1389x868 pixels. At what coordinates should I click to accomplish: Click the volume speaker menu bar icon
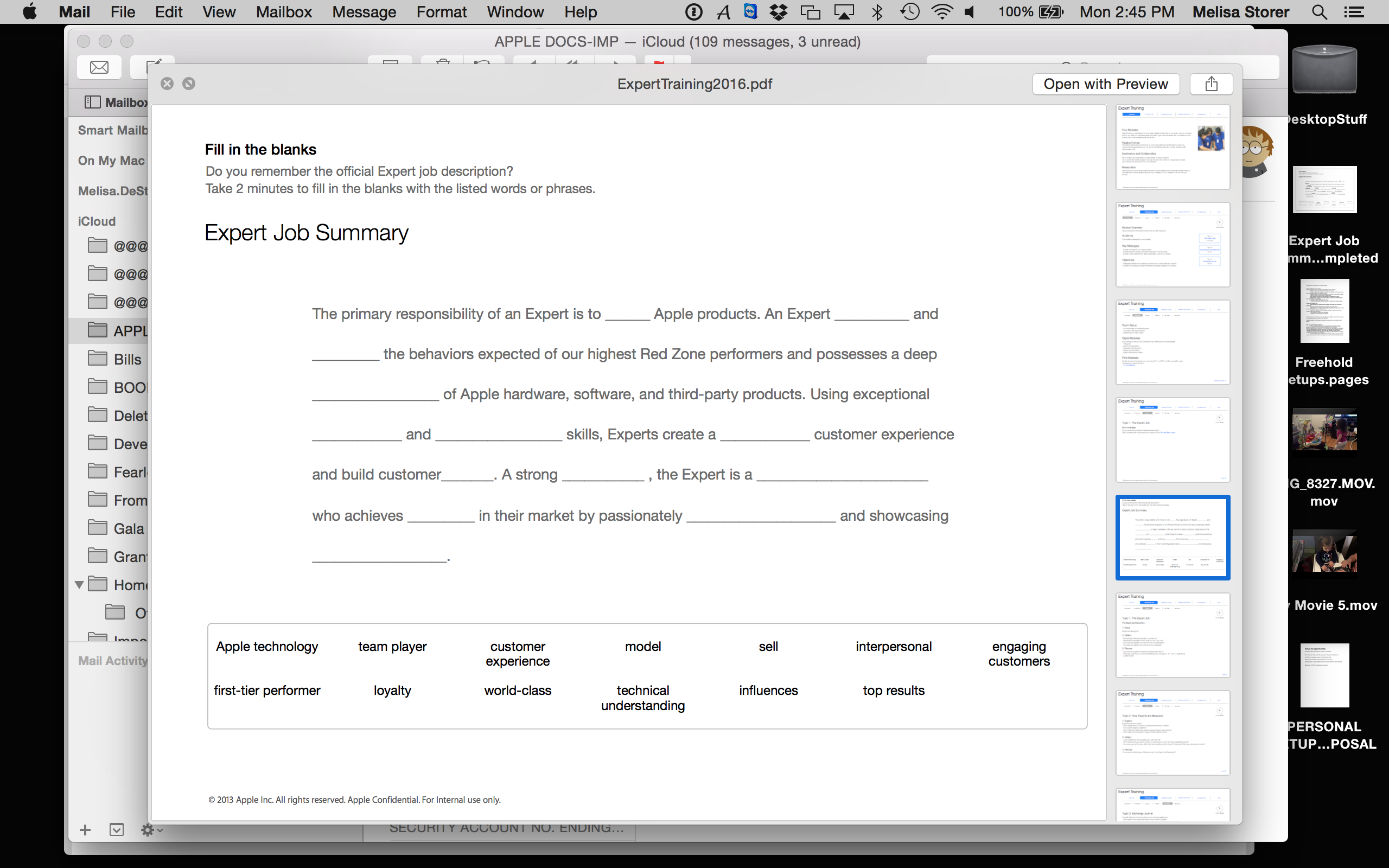(x=970, y=11)
